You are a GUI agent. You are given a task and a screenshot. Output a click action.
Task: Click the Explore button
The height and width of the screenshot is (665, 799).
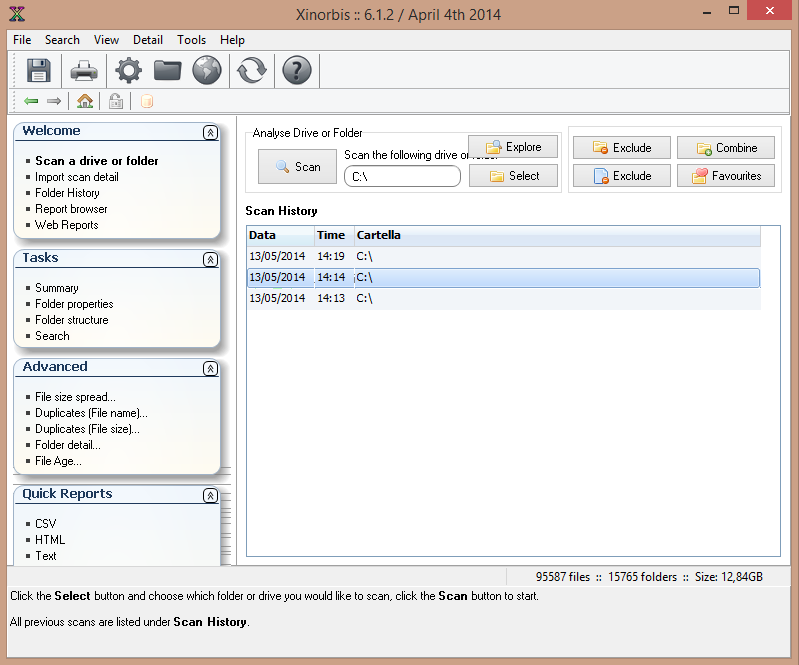click(x=513, y=147)
